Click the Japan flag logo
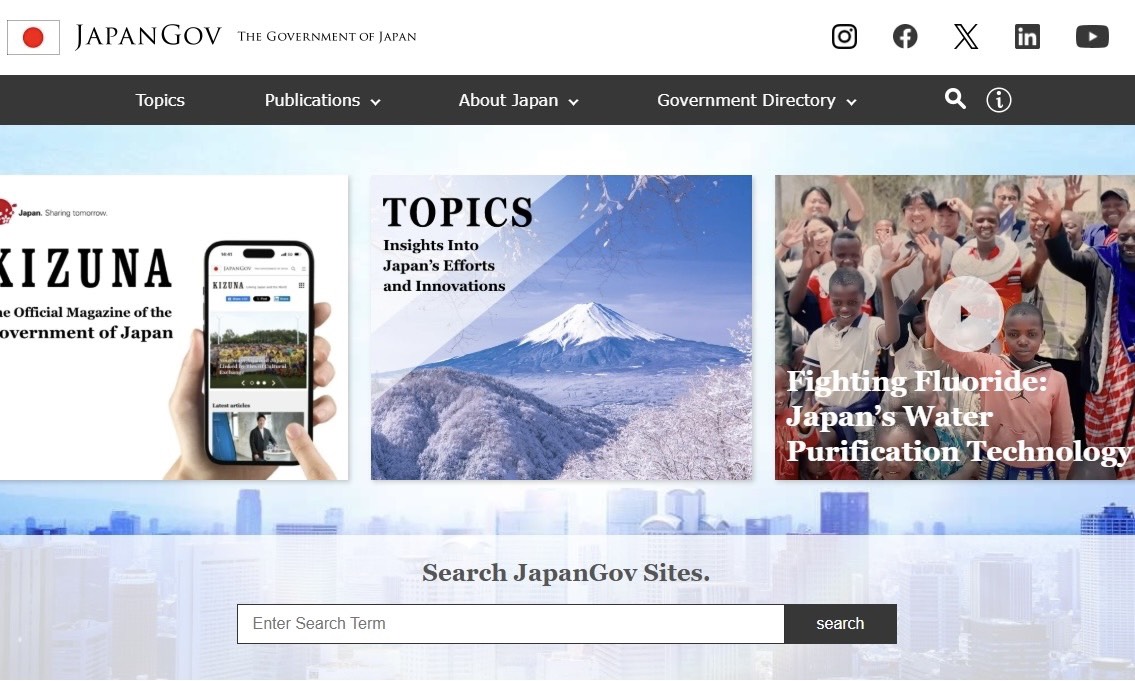The height and width of the screenshot is (681, 1135). (33, 38)
